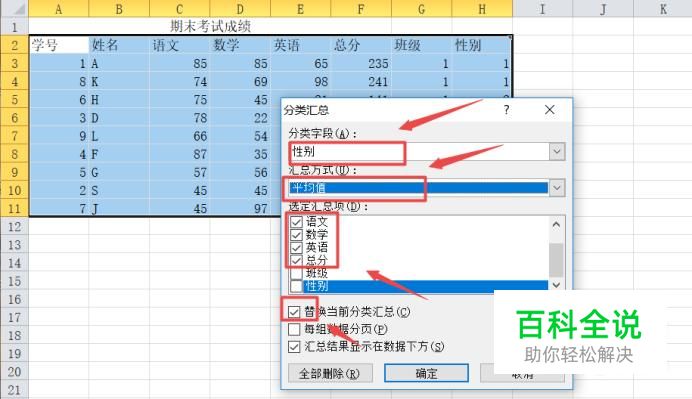692x399 pixels.
Task: Click the 性别 header cell in row 2
Action: [x=482, y=45]
